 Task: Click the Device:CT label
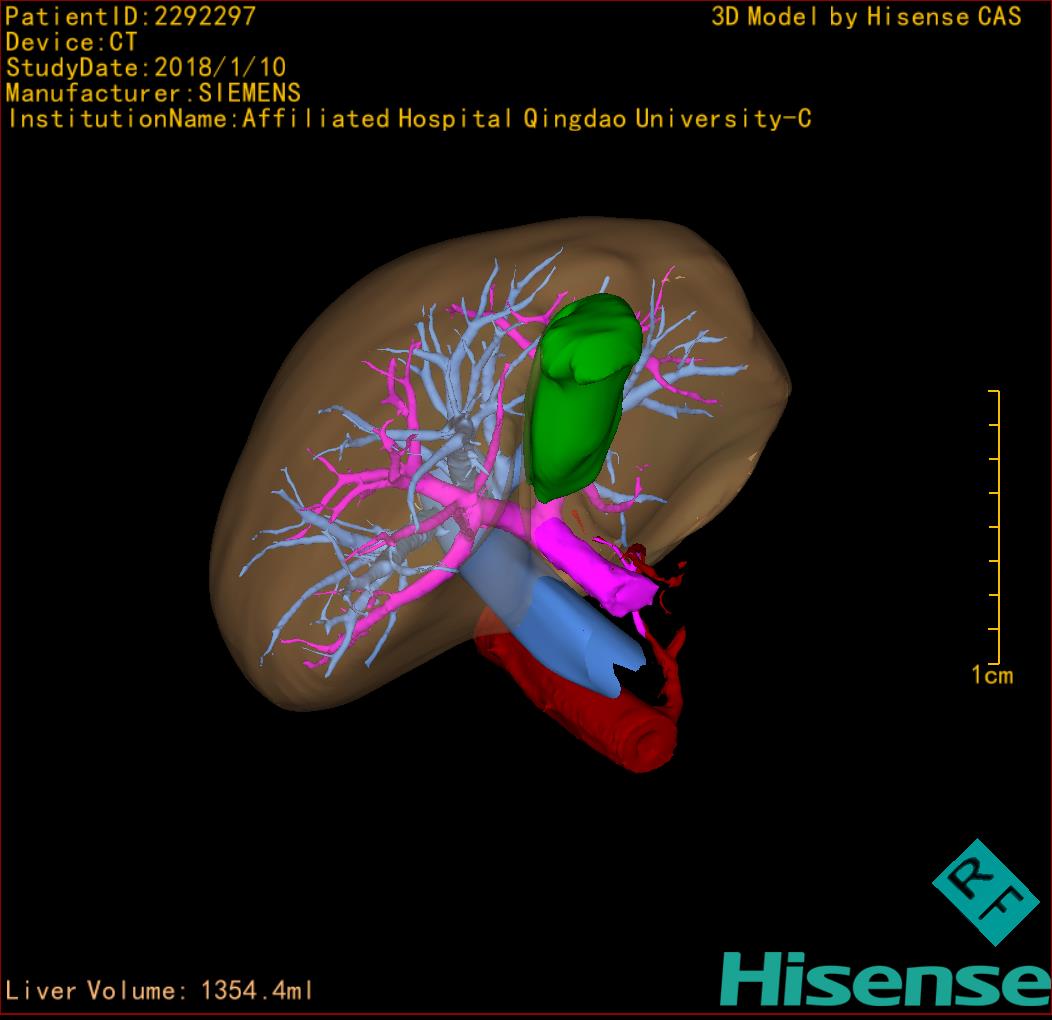tap(71, 42)
